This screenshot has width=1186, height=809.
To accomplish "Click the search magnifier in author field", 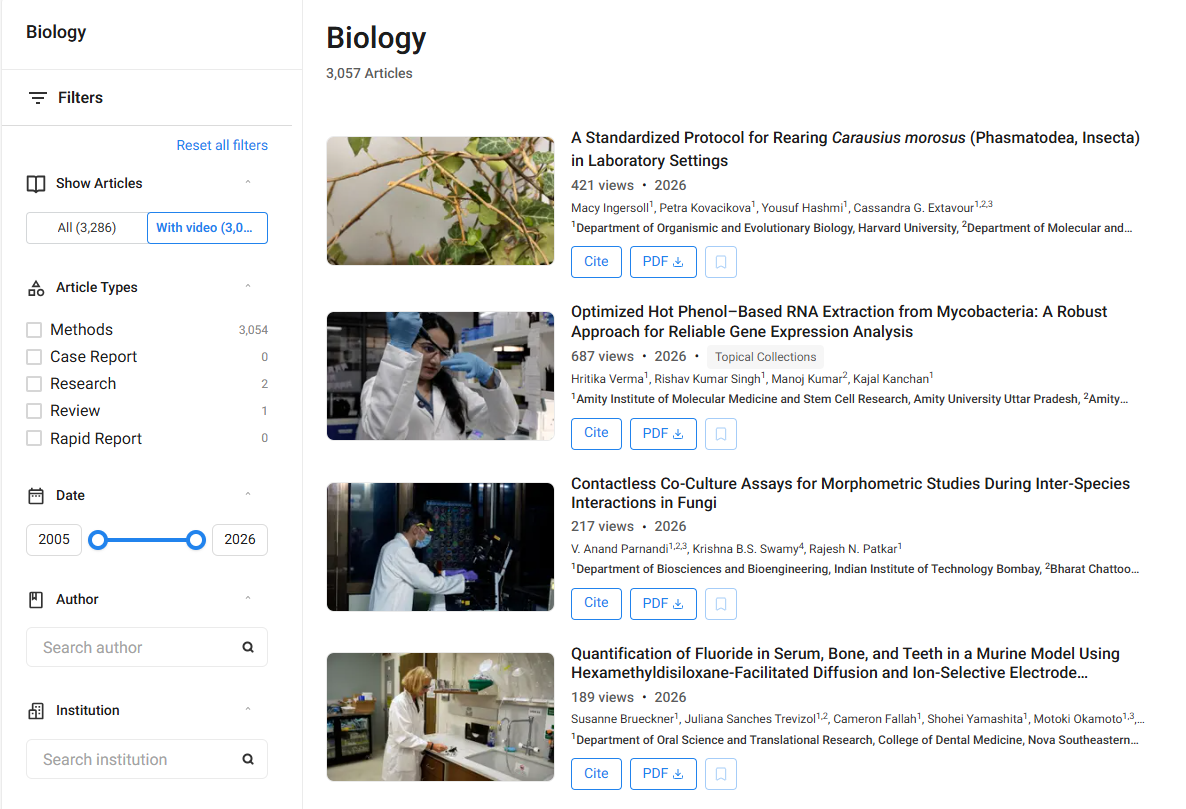I will coord(248,647).
